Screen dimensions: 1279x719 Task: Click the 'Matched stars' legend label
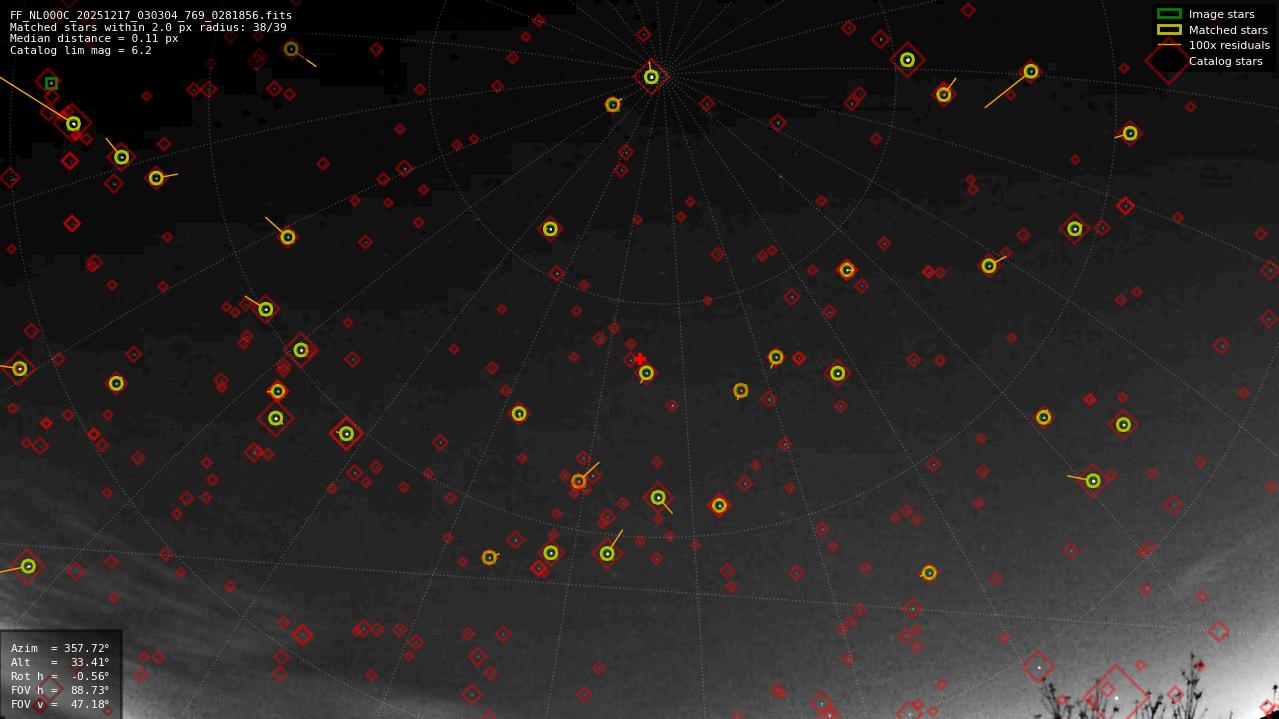pos(1228,30)
